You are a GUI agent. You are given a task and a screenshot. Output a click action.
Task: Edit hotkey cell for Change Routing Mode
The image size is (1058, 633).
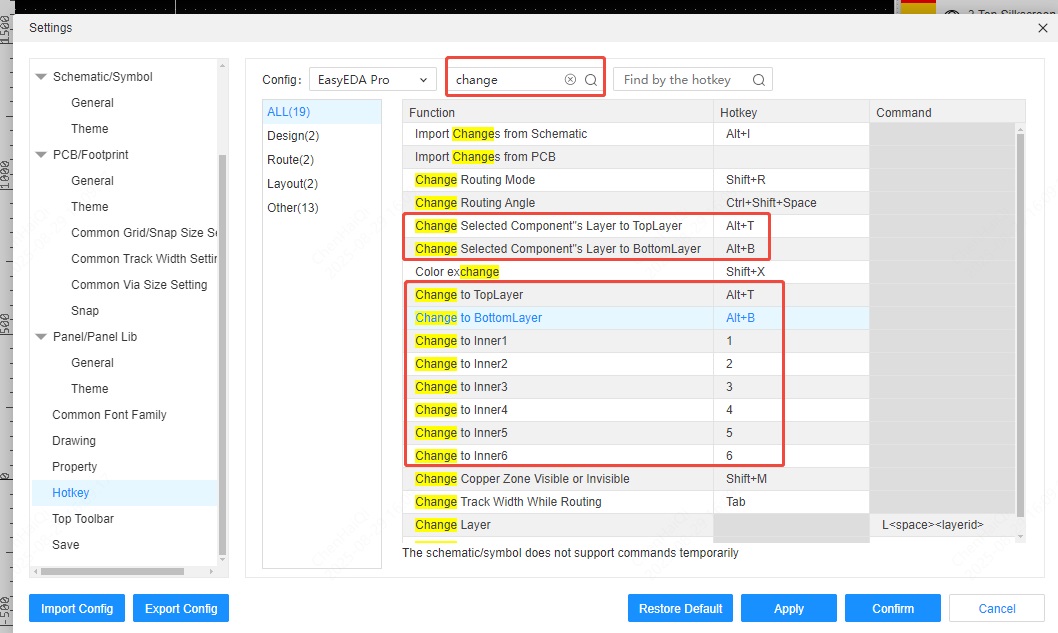click(790, 180)
